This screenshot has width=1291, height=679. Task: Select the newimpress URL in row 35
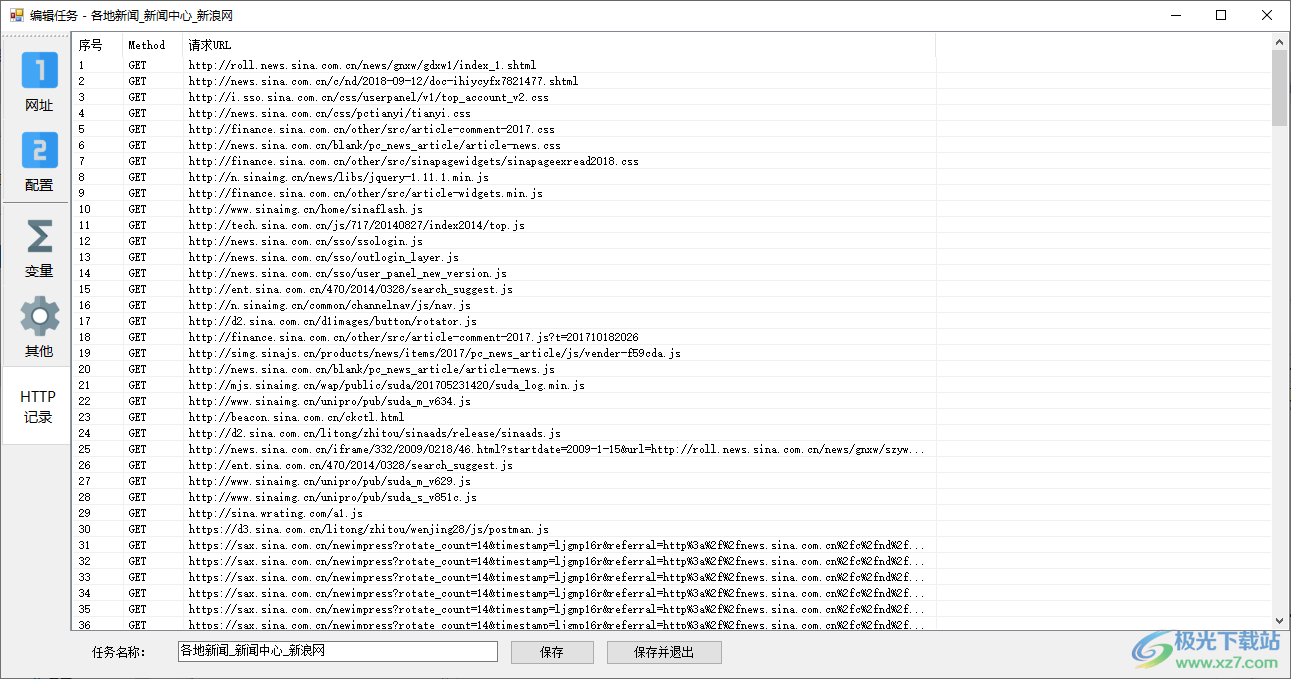click(x=556, y=609)
